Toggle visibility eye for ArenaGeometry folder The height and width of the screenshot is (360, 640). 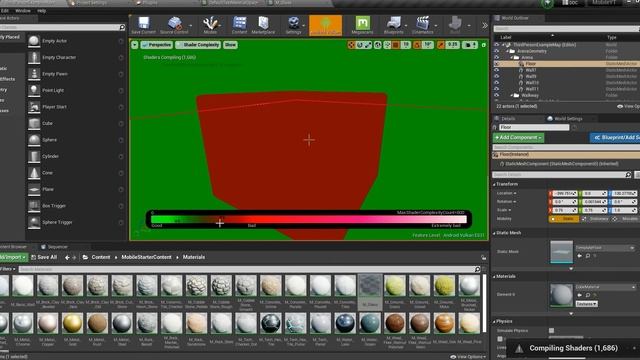coord(496,51)
